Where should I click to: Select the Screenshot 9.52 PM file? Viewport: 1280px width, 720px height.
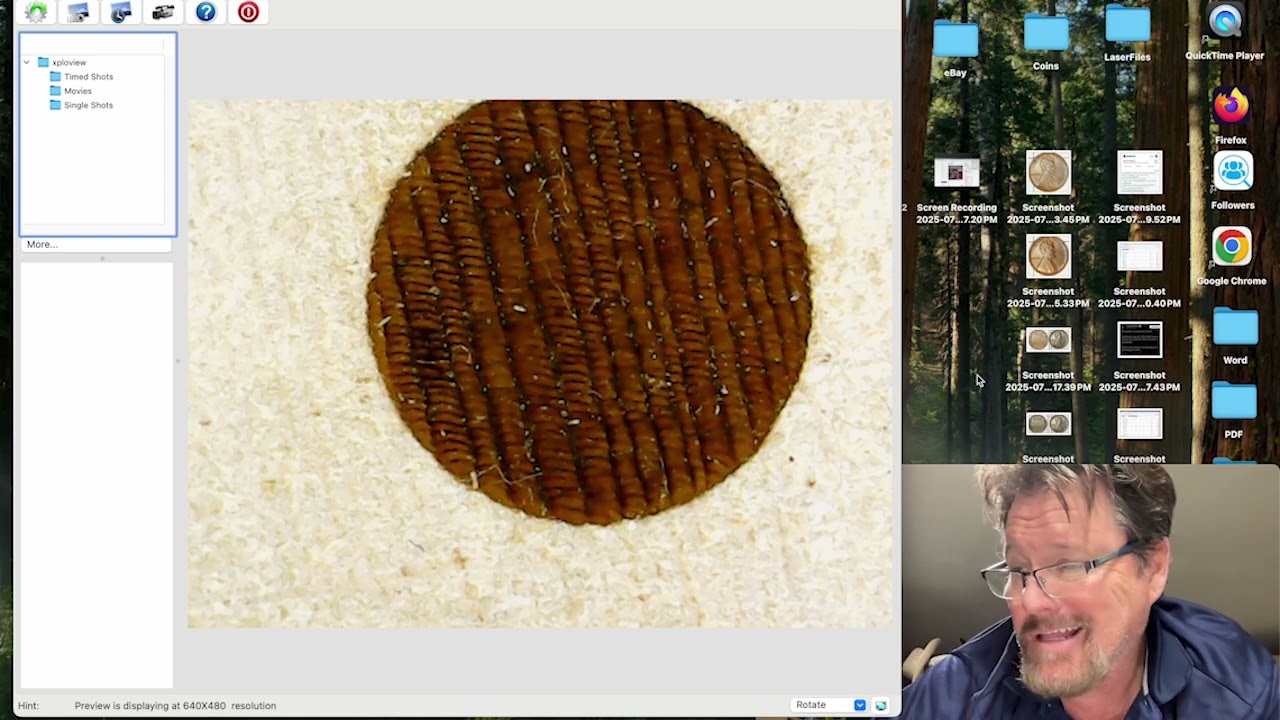point(1139,188)
